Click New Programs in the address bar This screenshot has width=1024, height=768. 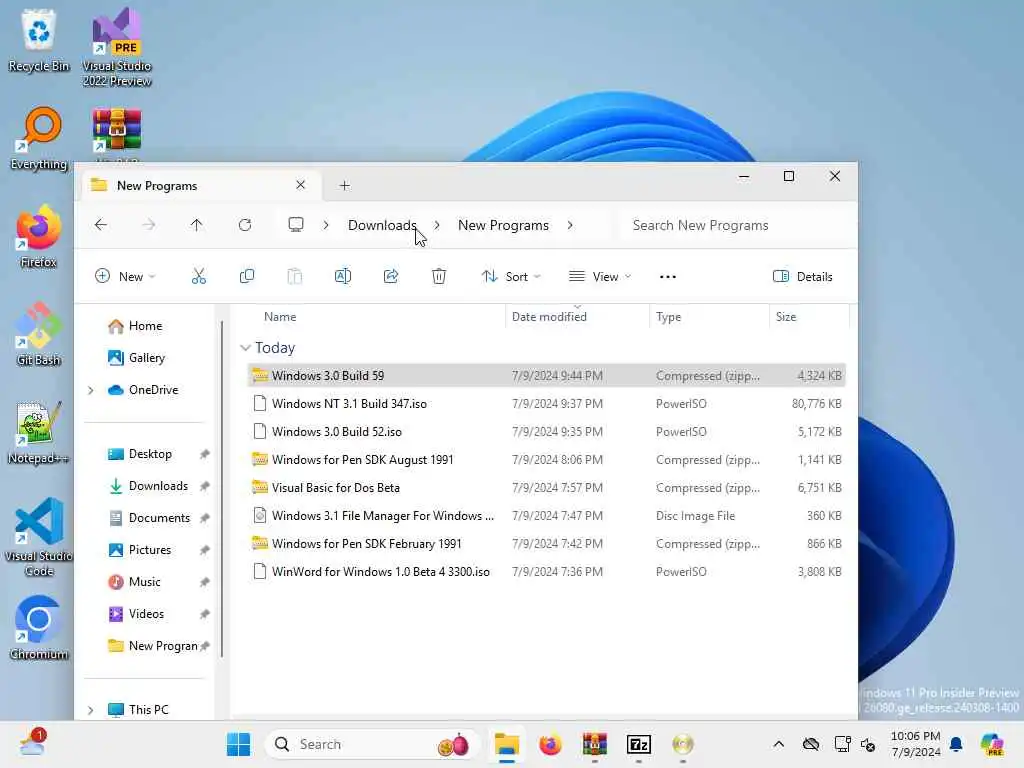coord(503,225)
